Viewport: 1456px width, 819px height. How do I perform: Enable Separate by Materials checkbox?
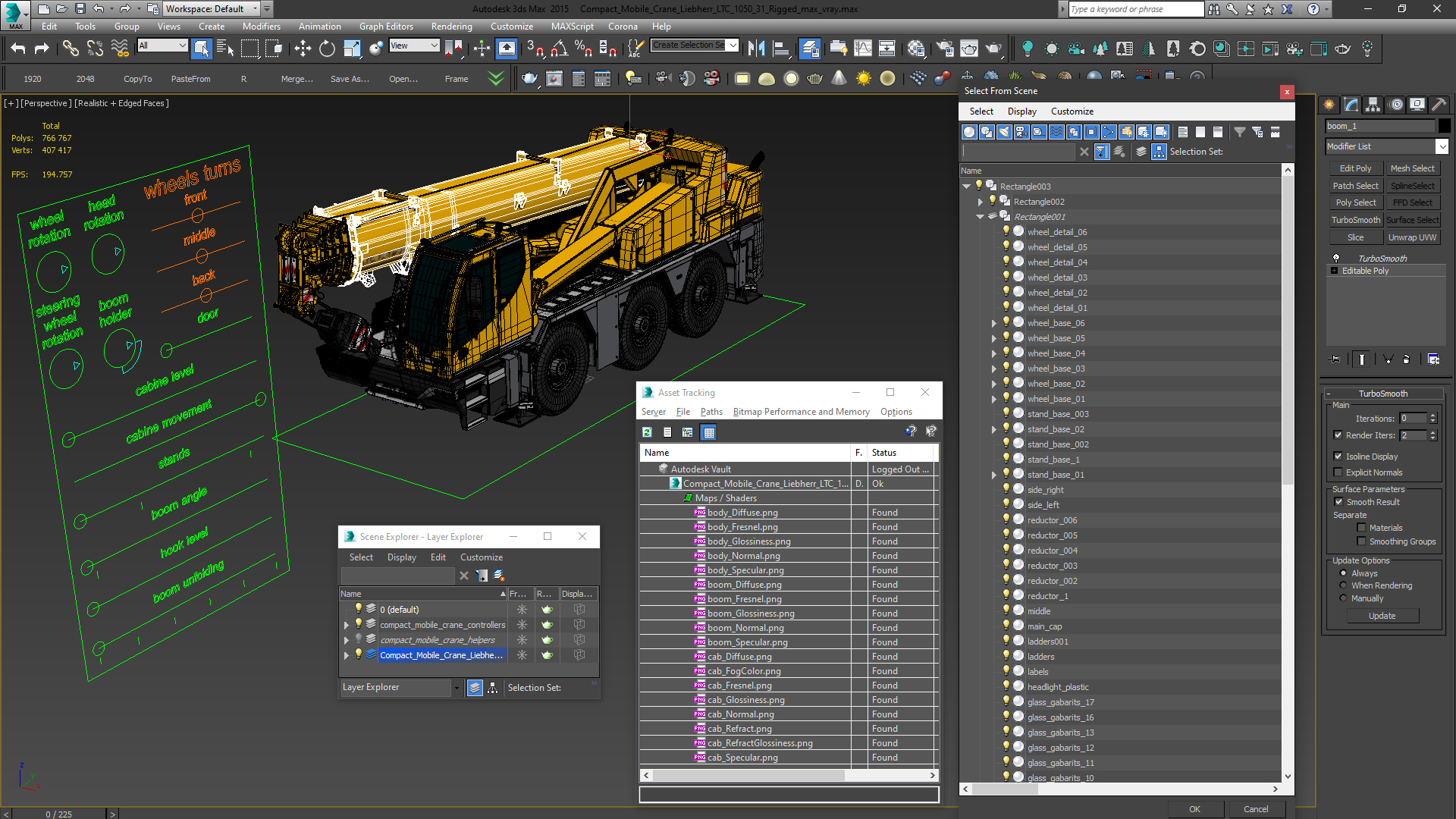(x=1362, y=528)
